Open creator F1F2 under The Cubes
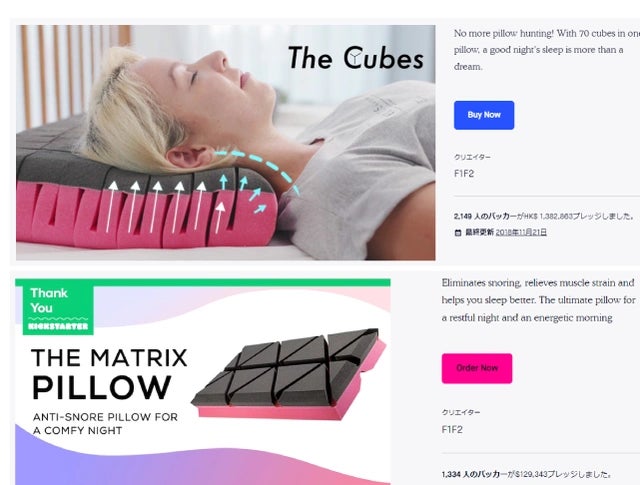Image resolution: width=640 pixels, height=485 pixels. [464, 174]
